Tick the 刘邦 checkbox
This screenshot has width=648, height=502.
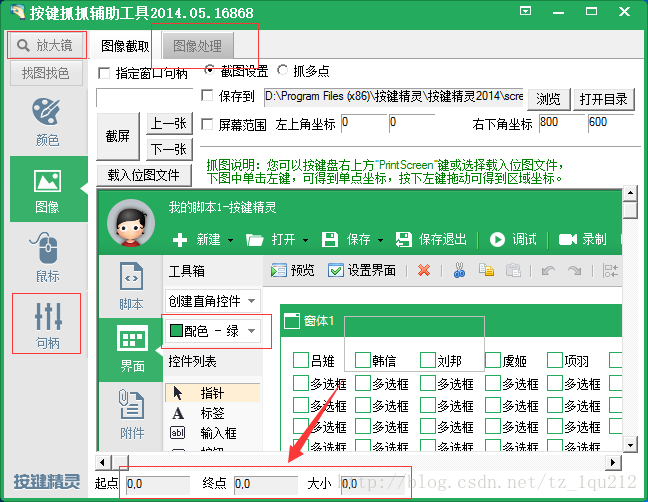coord(428,360)
